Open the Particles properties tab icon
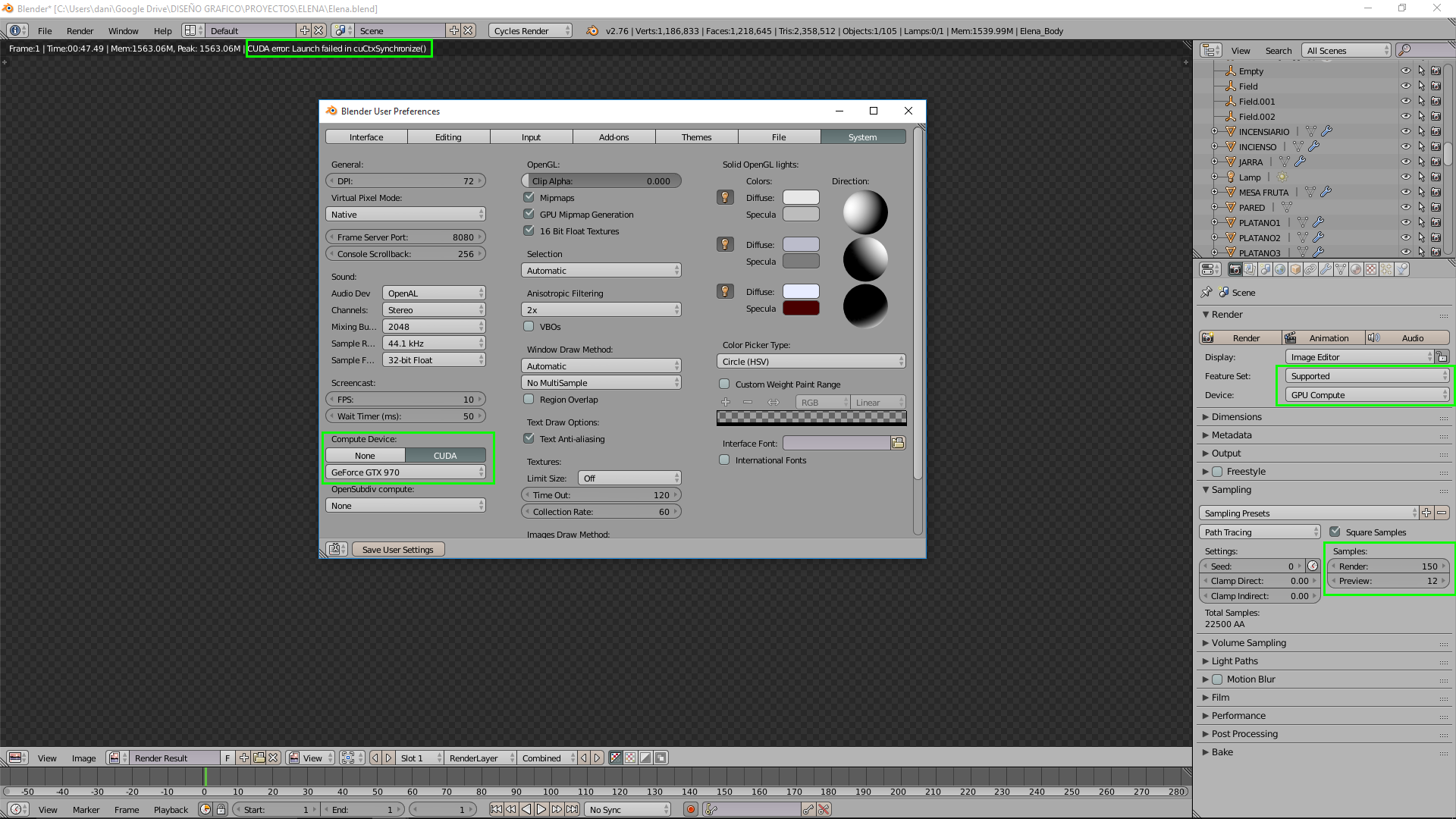The image size is (1456, 819). (1386, 269)
